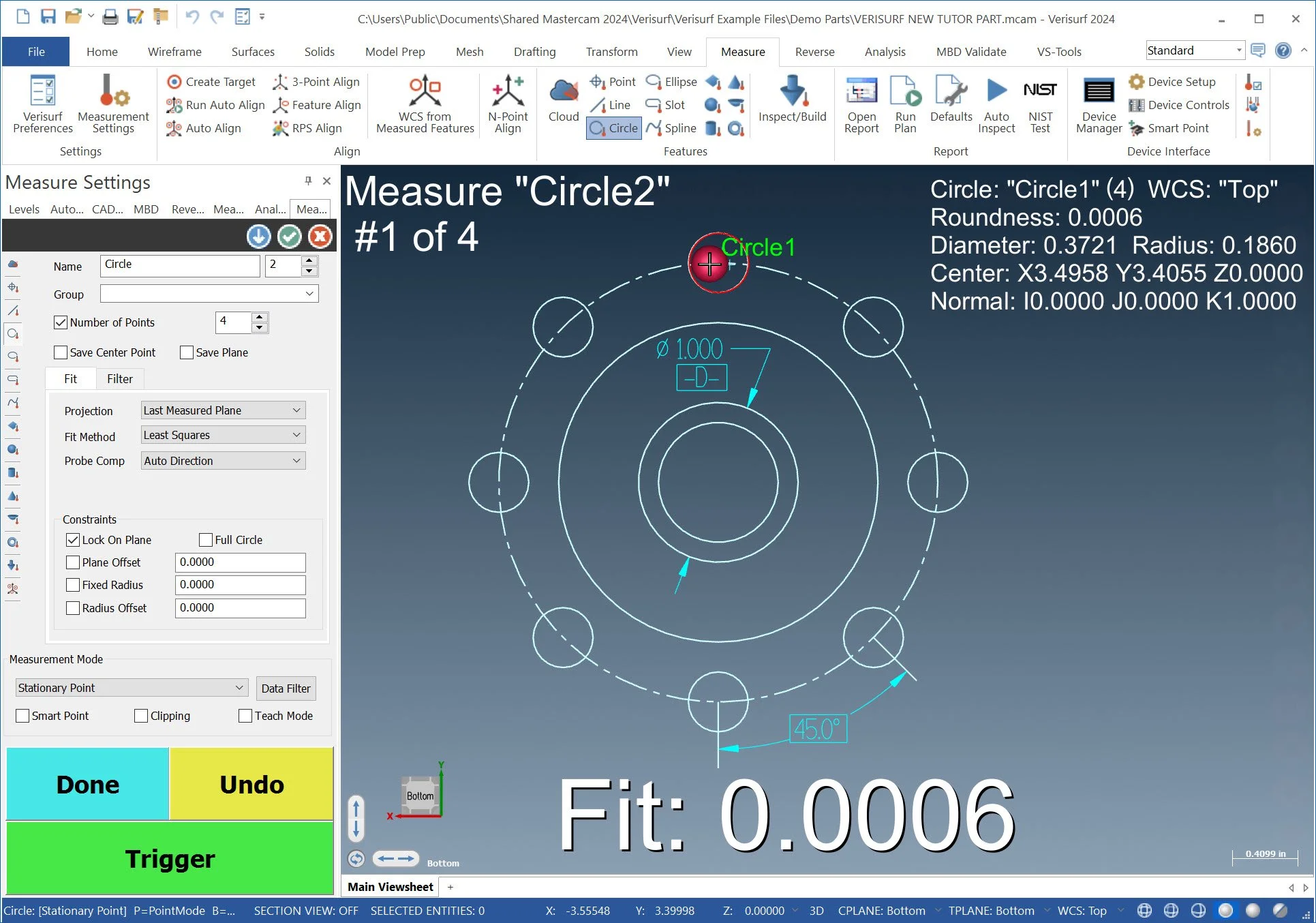
Task: Enable the Teach Mode checkbox
Action: click(x=245, y=716)
